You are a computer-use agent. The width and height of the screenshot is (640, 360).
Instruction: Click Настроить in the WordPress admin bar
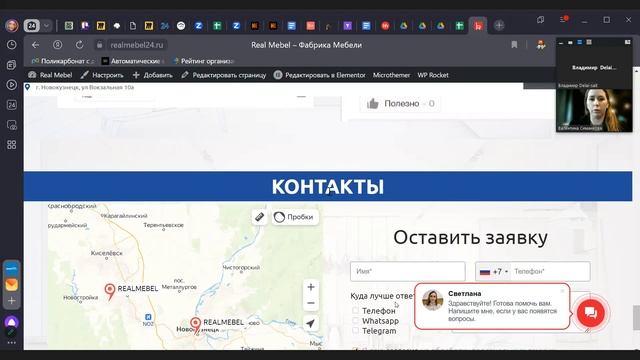tap(102, 75)
